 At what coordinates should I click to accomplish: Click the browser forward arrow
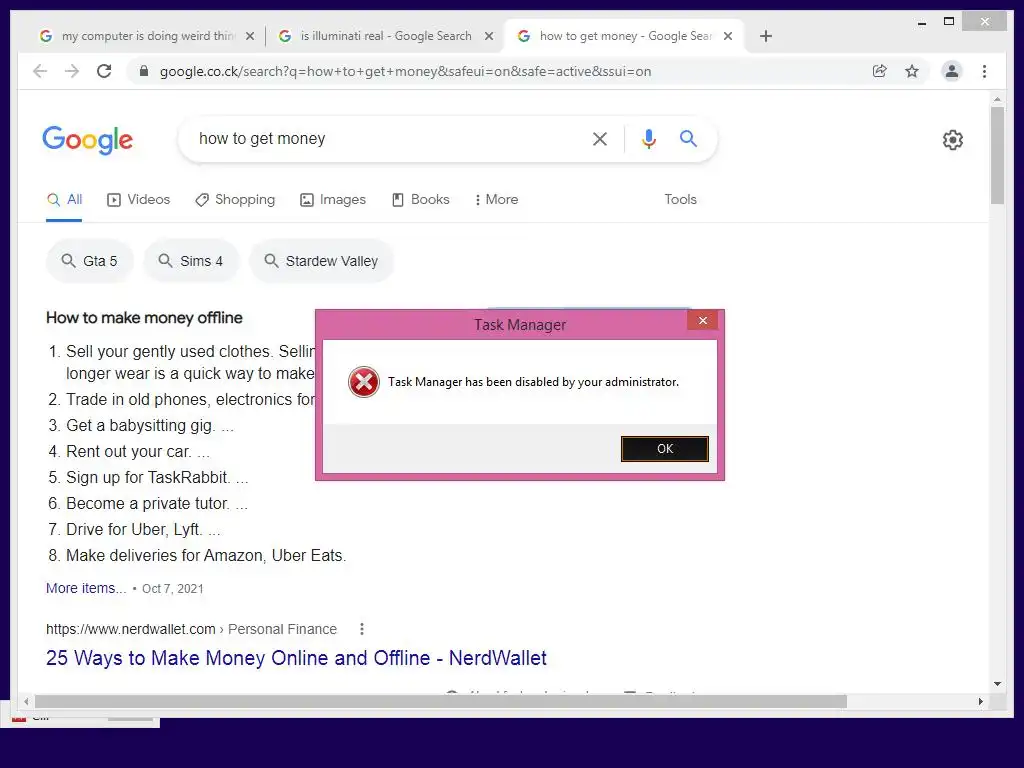coord(72,71)
